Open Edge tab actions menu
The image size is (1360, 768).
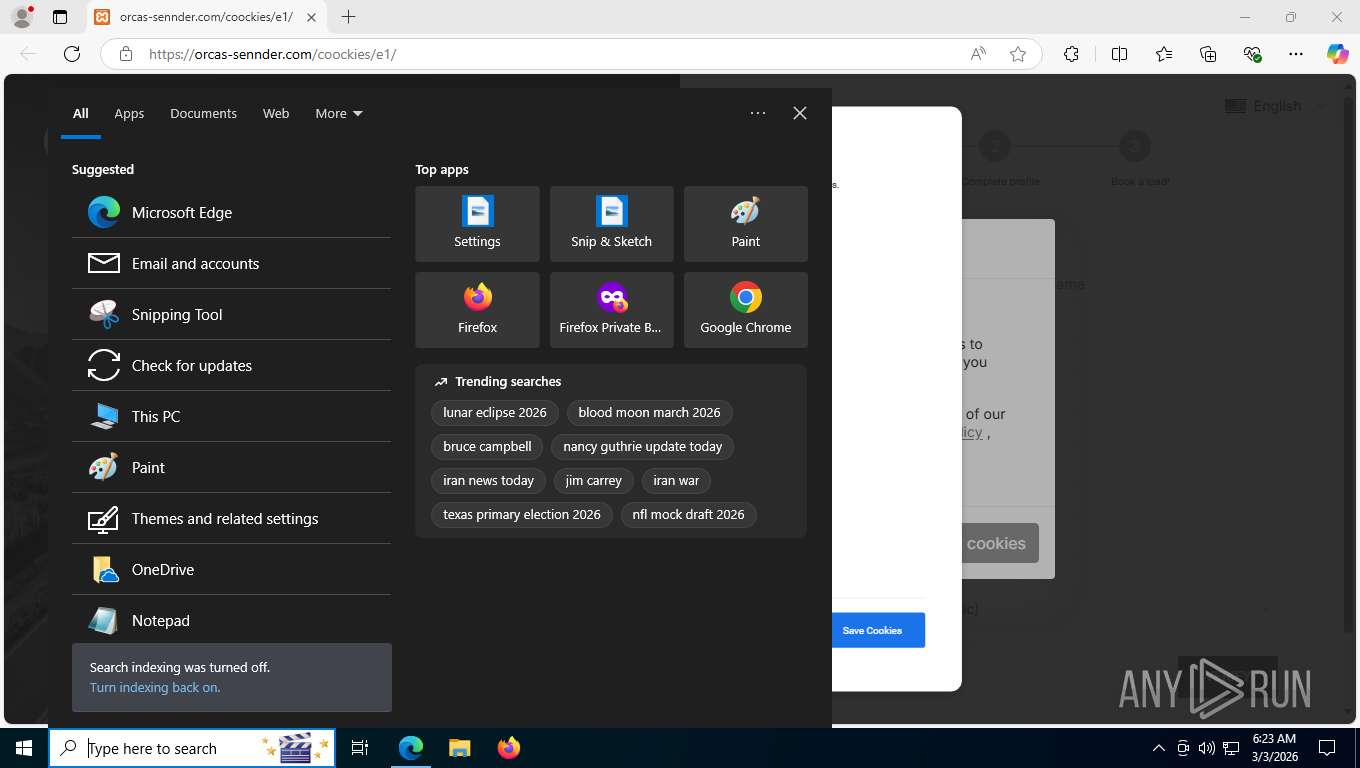[60, 17]
